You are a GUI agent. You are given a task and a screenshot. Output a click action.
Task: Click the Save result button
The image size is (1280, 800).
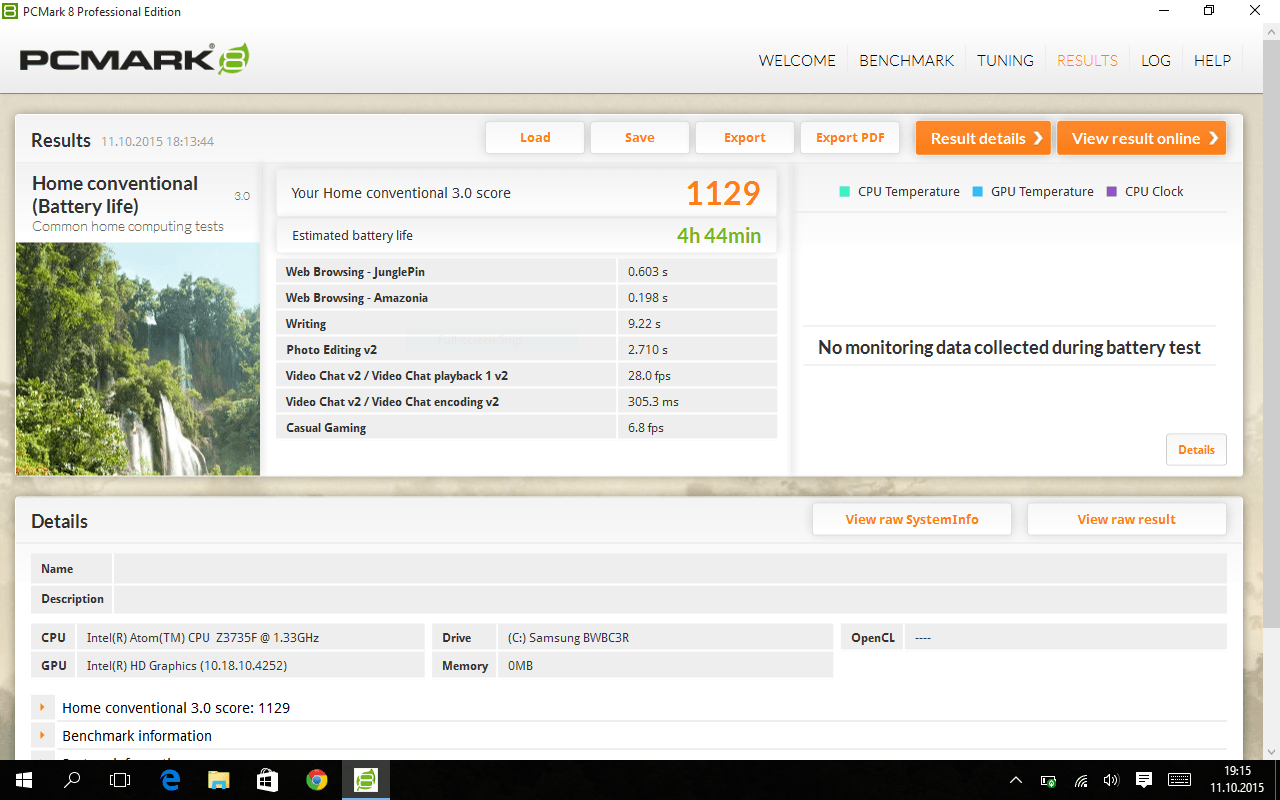[640, 138]
